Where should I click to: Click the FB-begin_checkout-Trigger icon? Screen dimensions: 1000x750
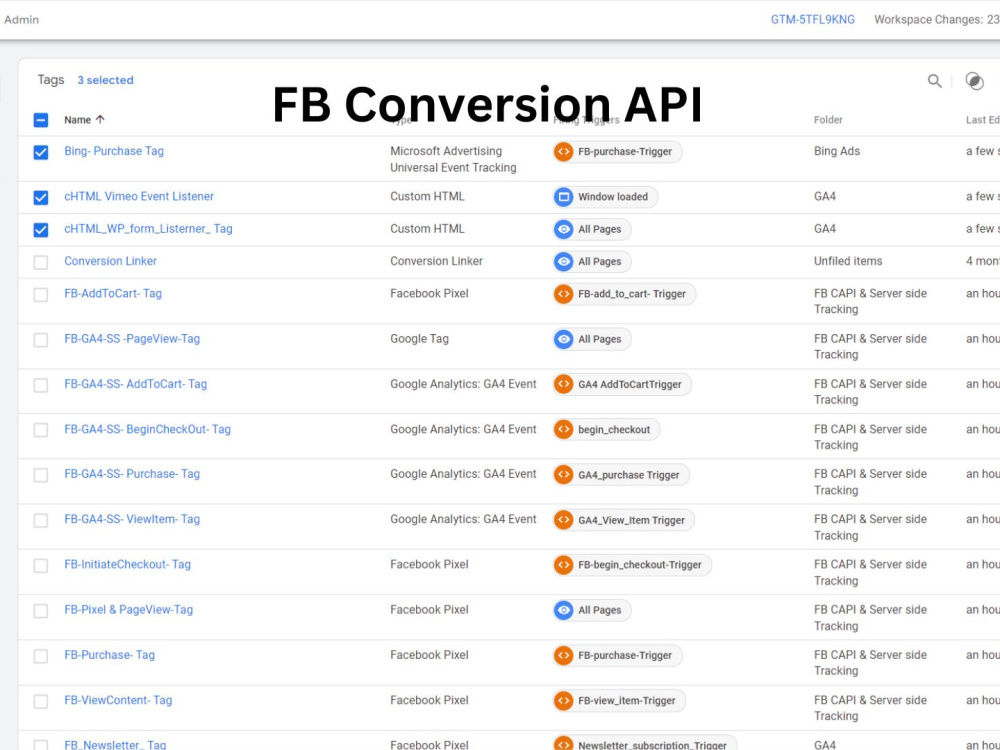(563, 565)
